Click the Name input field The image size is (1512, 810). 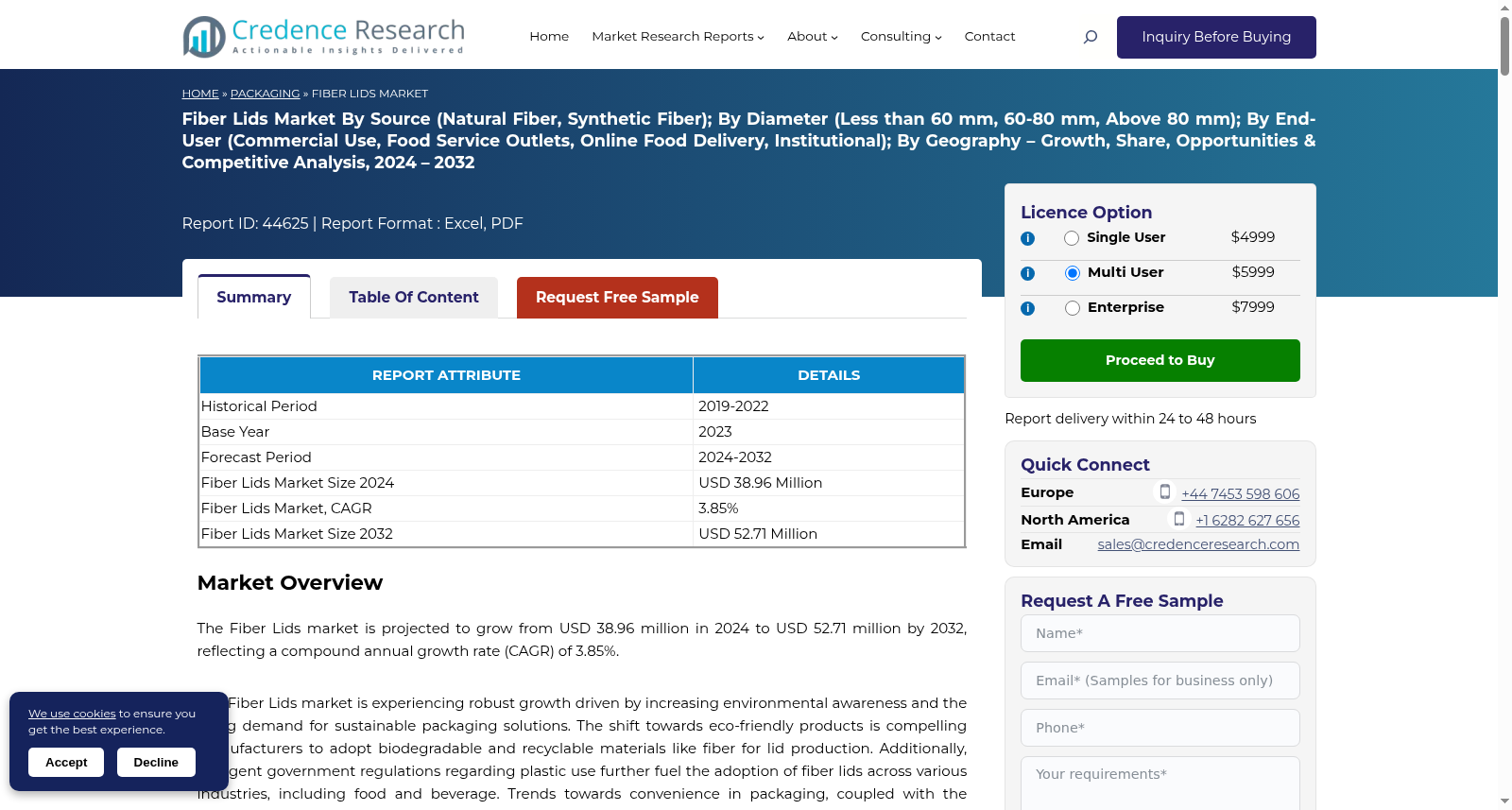[x=1160, y=633]
